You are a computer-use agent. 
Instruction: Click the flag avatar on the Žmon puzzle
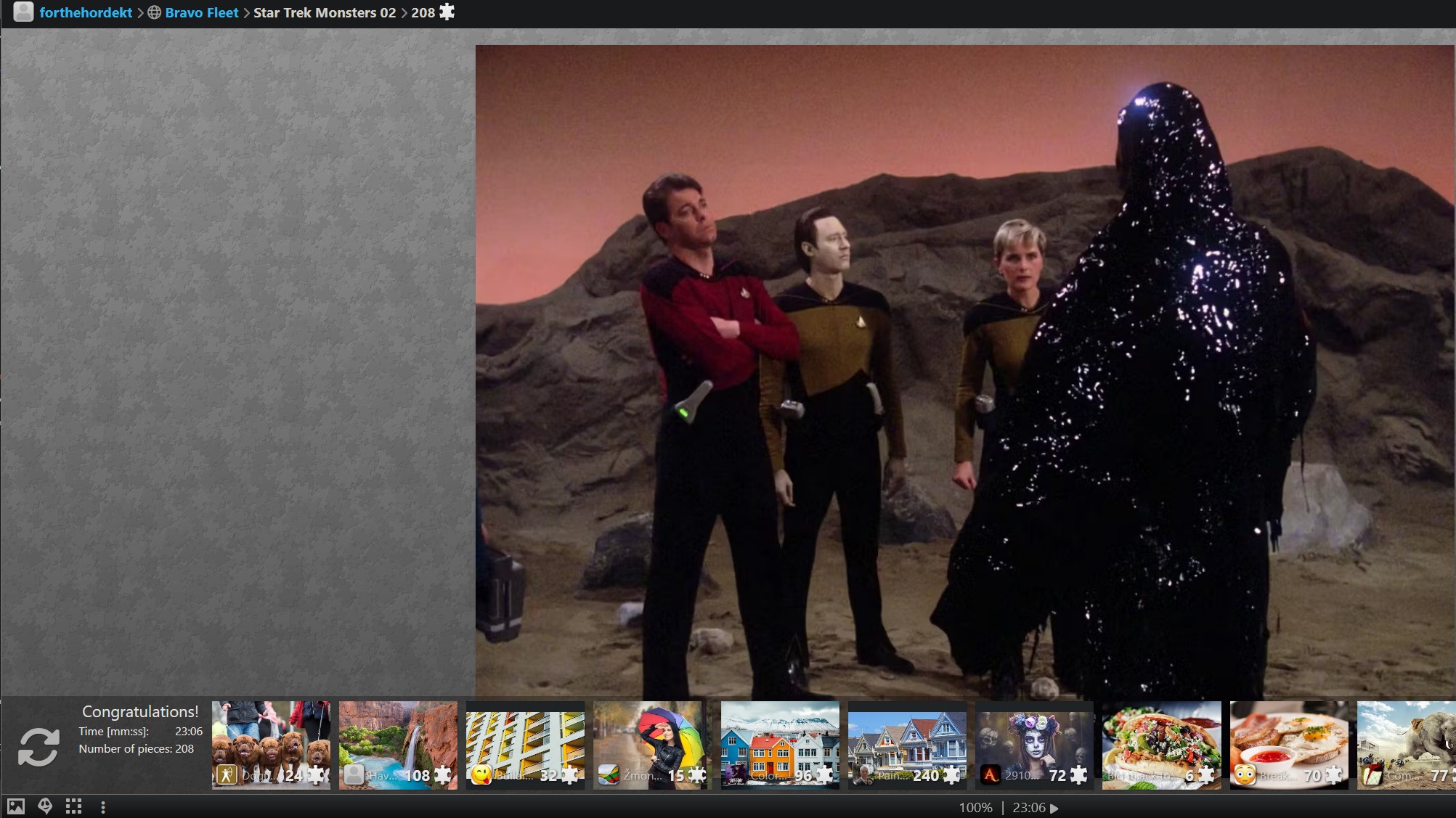coord(608,775)
